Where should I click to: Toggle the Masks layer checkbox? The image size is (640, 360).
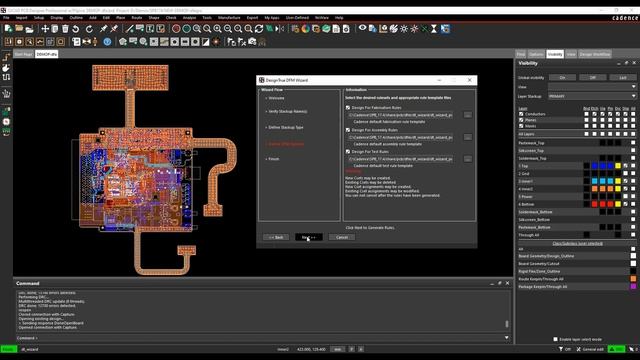(x=521, y=126)
